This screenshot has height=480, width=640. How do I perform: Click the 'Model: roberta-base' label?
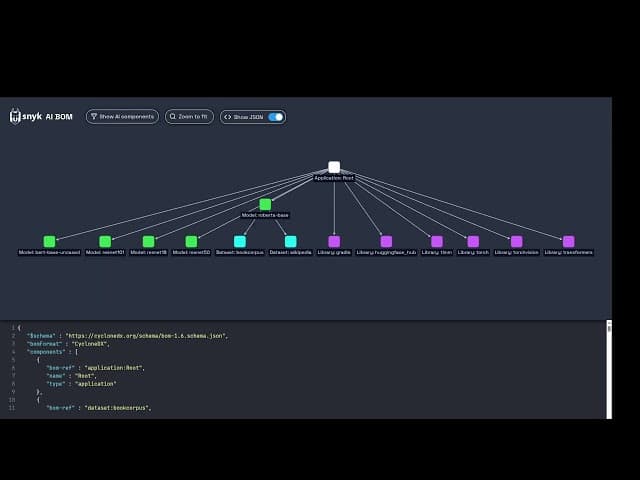tap(265, 215)
